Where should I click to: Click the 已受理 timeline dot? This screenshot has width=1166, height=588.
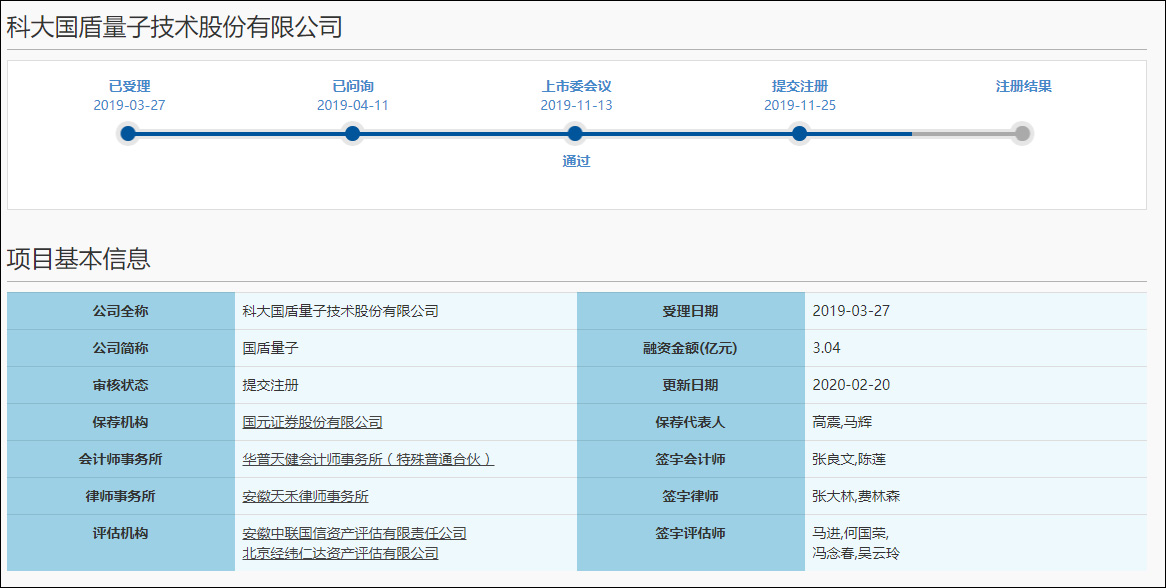128,134
